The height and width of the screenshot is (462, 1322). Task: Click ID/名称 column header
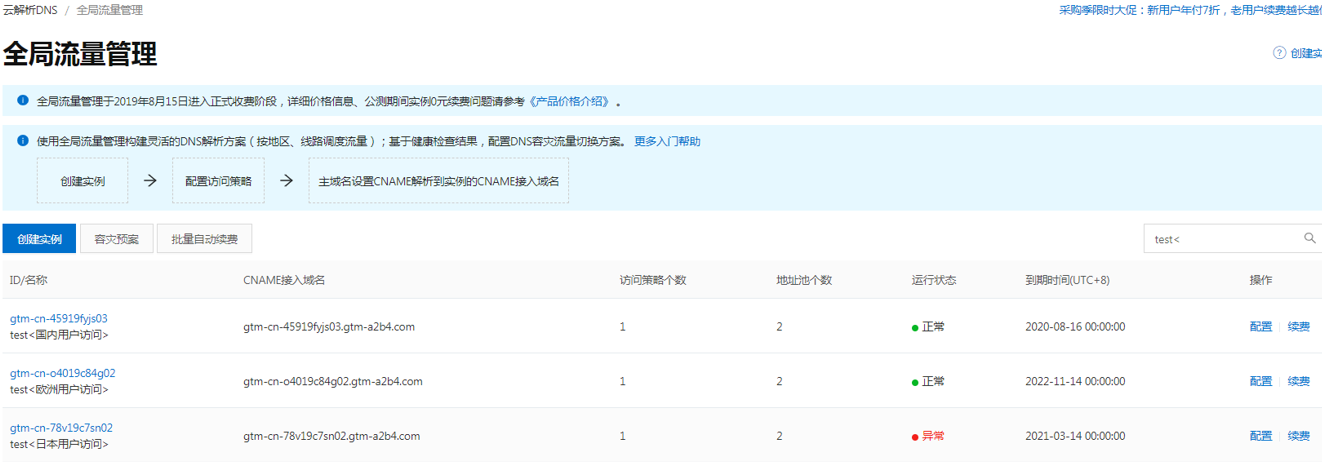29,280
